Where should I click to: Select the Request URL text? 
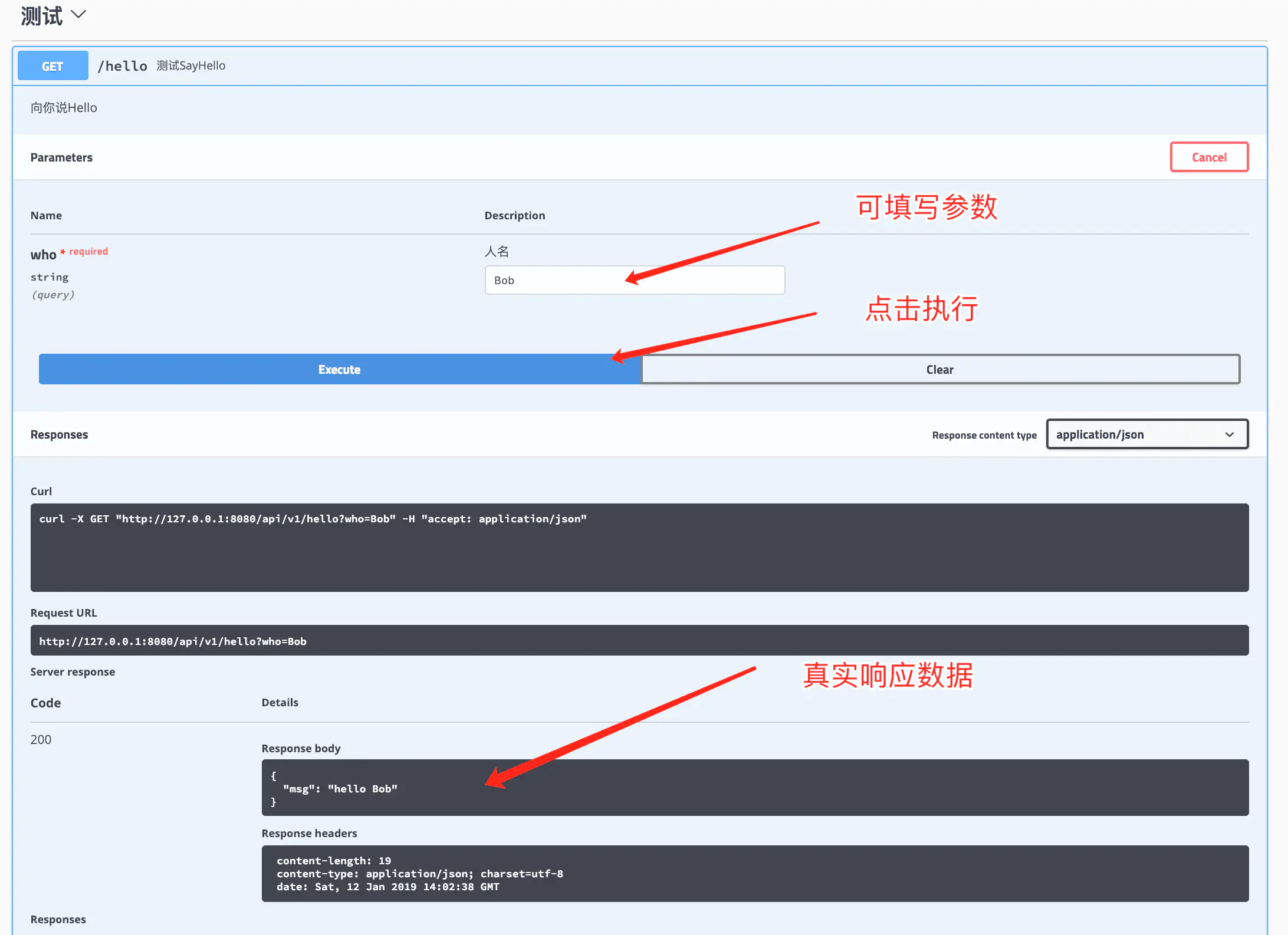173,641
